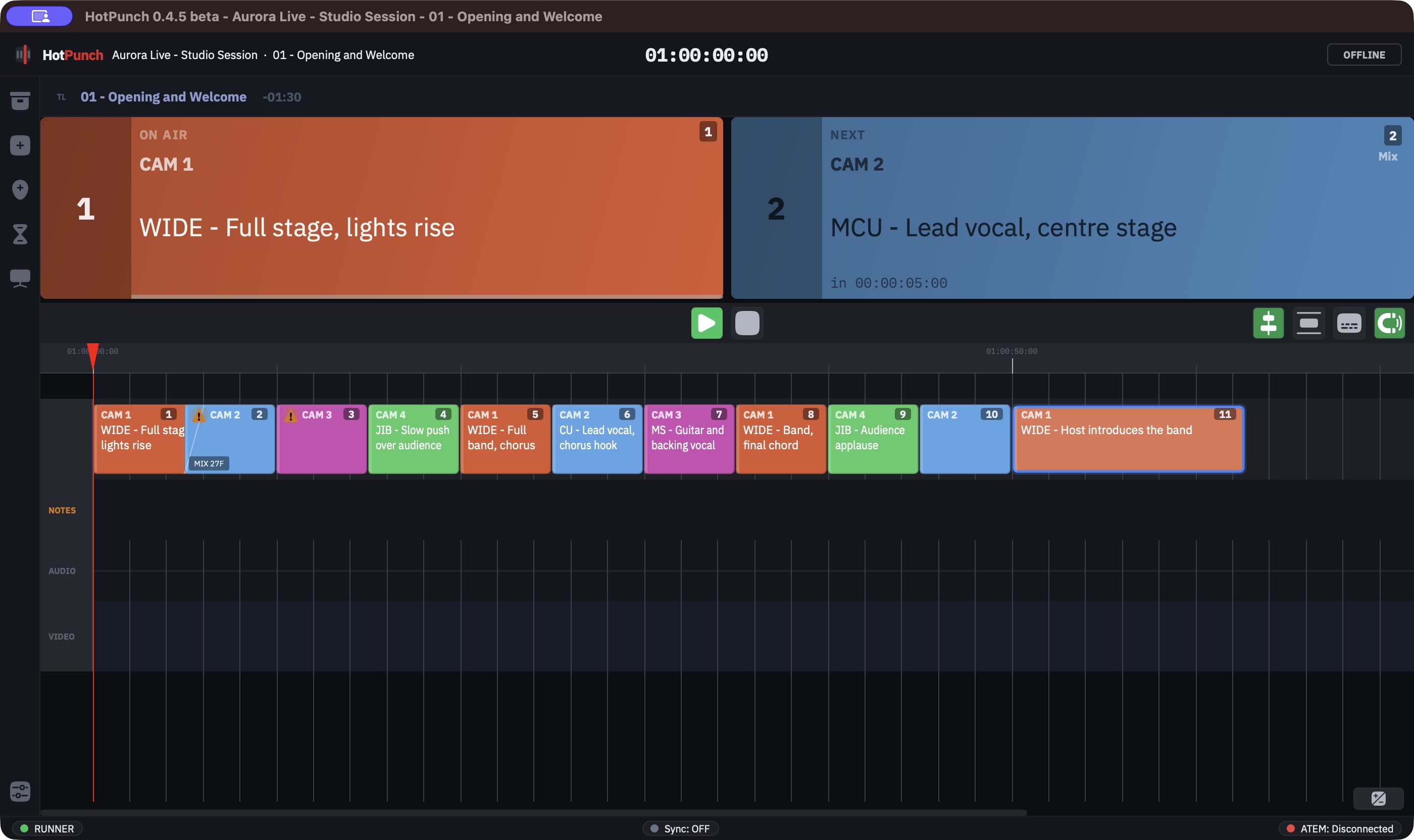The image size is (1414, 840).
Task: Select clip 5 WIDE Full band, chorus
Action: click(506, 439)
